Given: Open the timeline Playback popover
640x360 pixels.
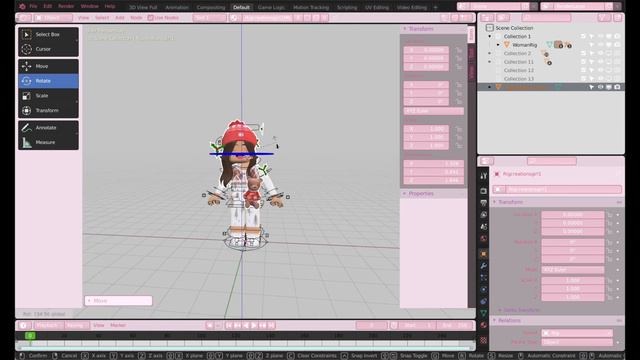Looking at the screenshot, I should (49, 325).
